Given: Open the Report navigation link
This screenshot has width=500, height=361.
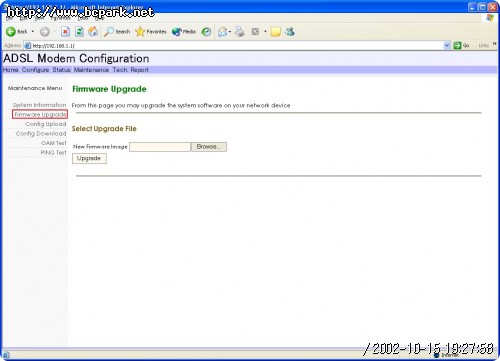Looking at the screenshot, I should click(140, 70).
